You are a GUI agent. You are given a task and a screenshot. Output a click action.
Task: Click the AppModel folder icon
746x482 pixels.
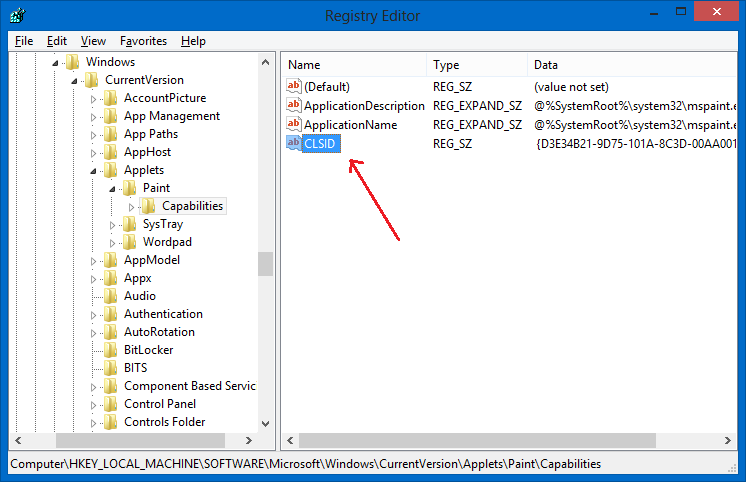pos(111,260)
